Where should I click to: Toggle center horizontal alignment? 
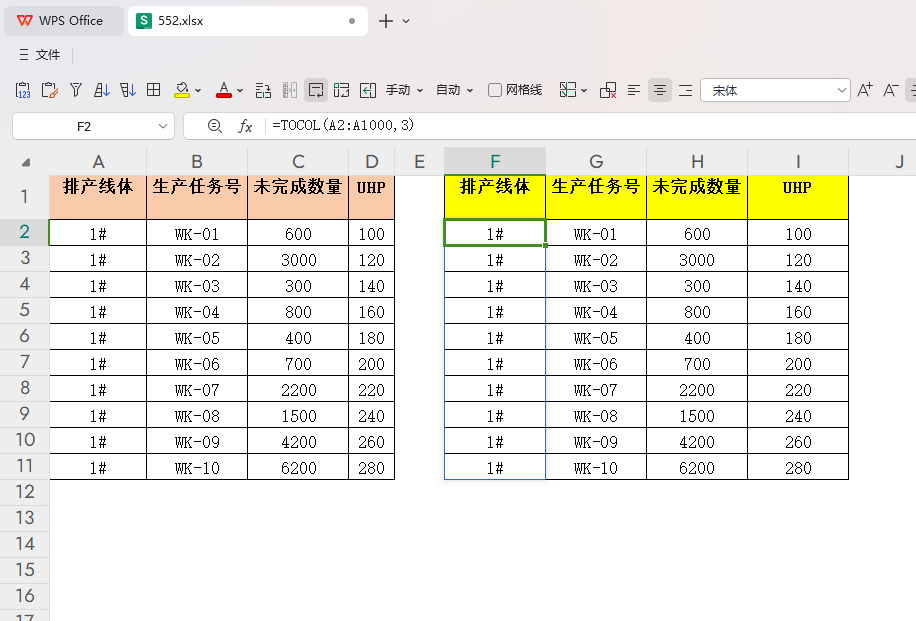(660, 90)
